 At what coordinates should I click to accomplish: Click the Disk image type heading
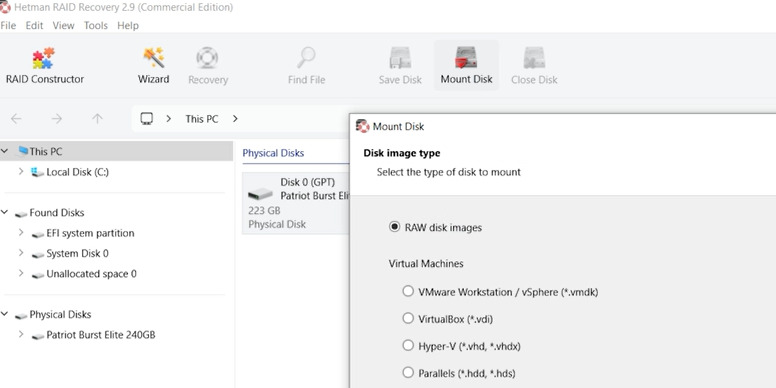click(402, 153)
